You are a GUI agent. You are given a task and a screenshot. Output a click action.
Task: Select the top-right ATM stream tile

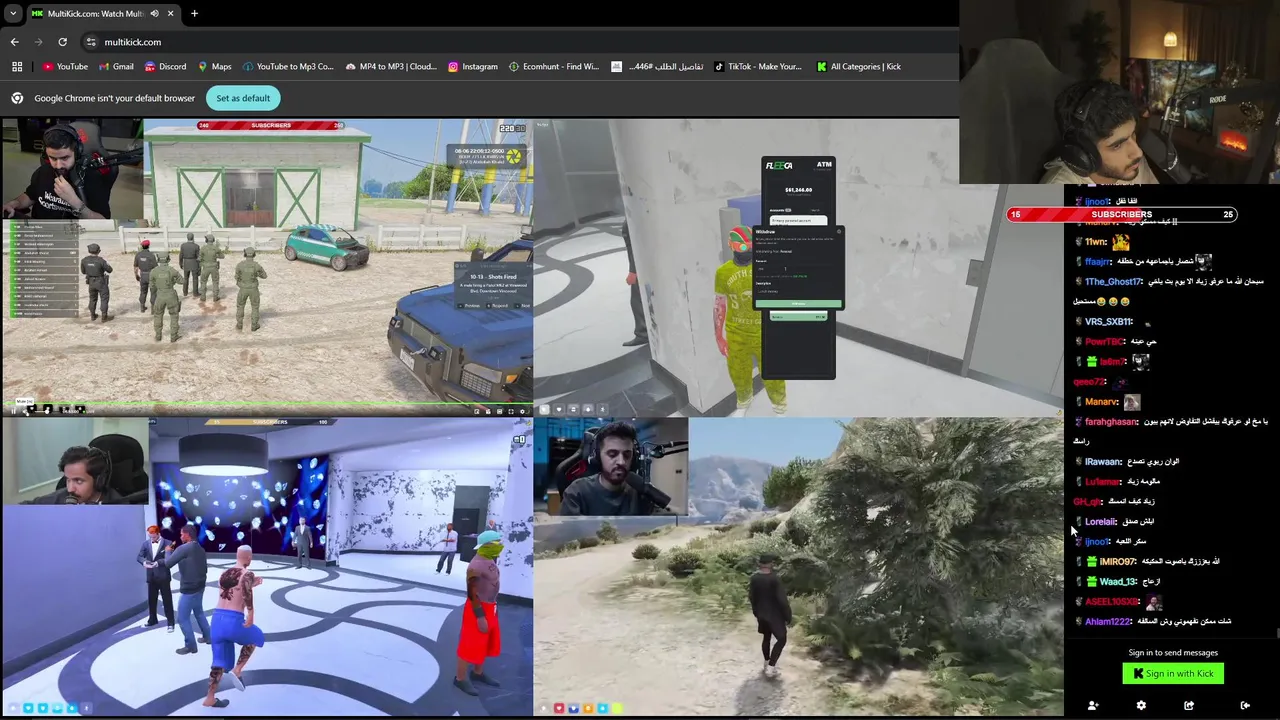[x=798, y=267]
